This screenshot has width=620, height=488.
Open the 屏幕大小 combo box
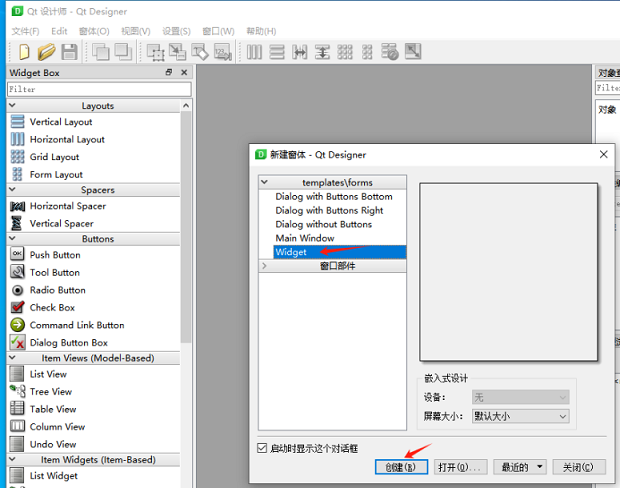(x=520, y=416)
